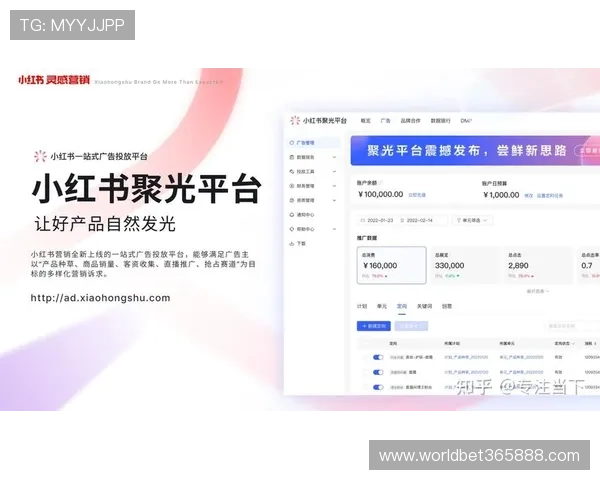The width and height of the screenshot is (600, 480).
Task: Expand the 财务管理 sidebar chevron
Action: [x=334, y=186]
